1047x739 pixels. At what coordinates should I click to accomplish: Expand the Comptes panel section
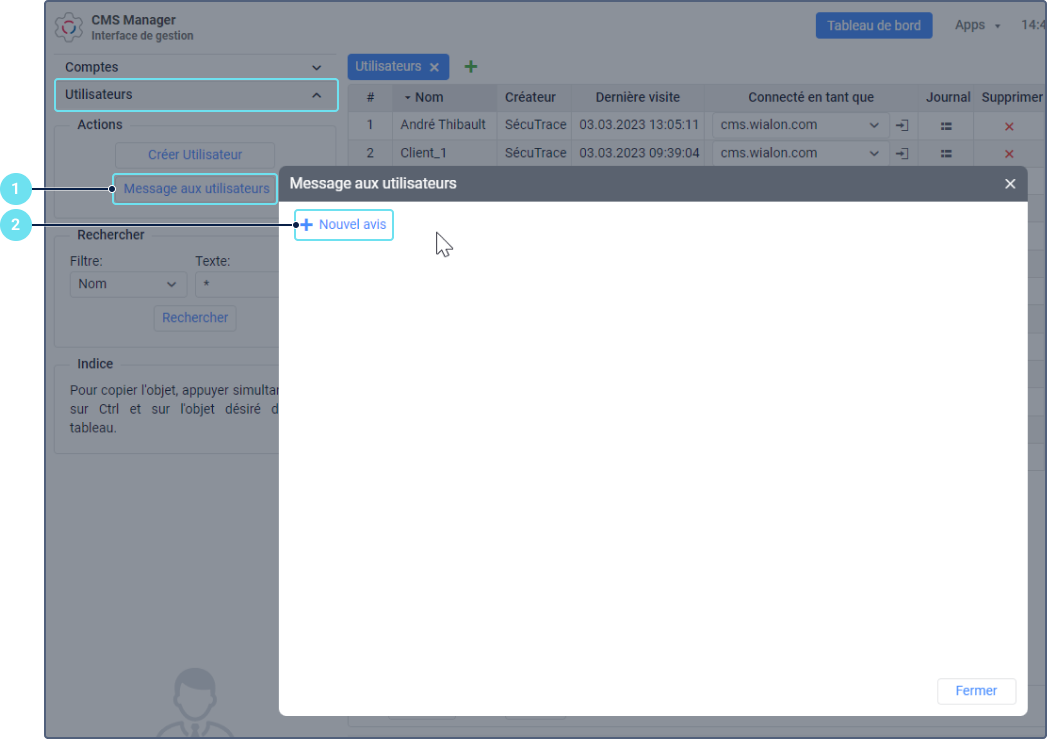[195, 67]
